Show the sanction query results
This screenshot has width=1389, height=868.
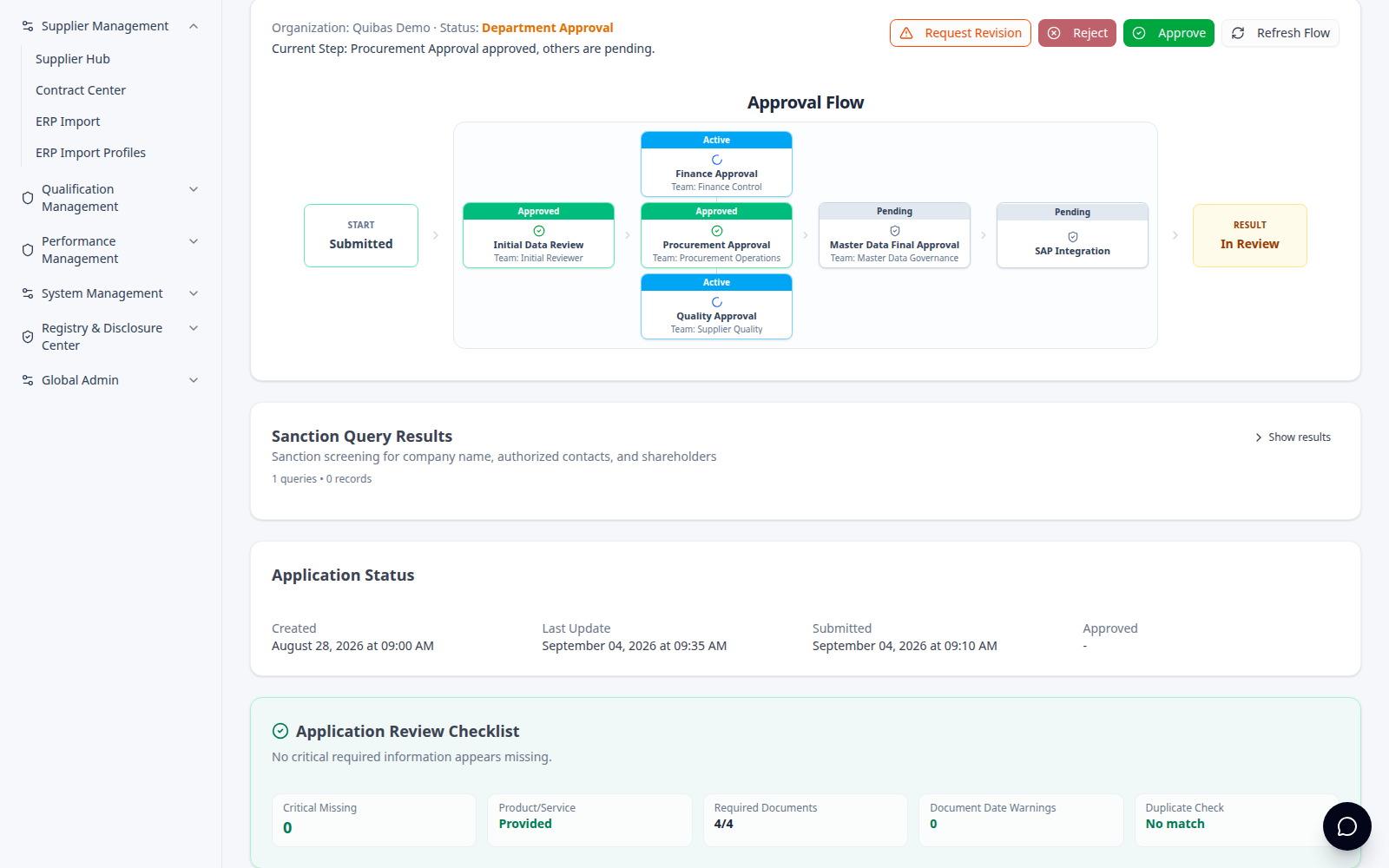click(x=1292, y=437)
